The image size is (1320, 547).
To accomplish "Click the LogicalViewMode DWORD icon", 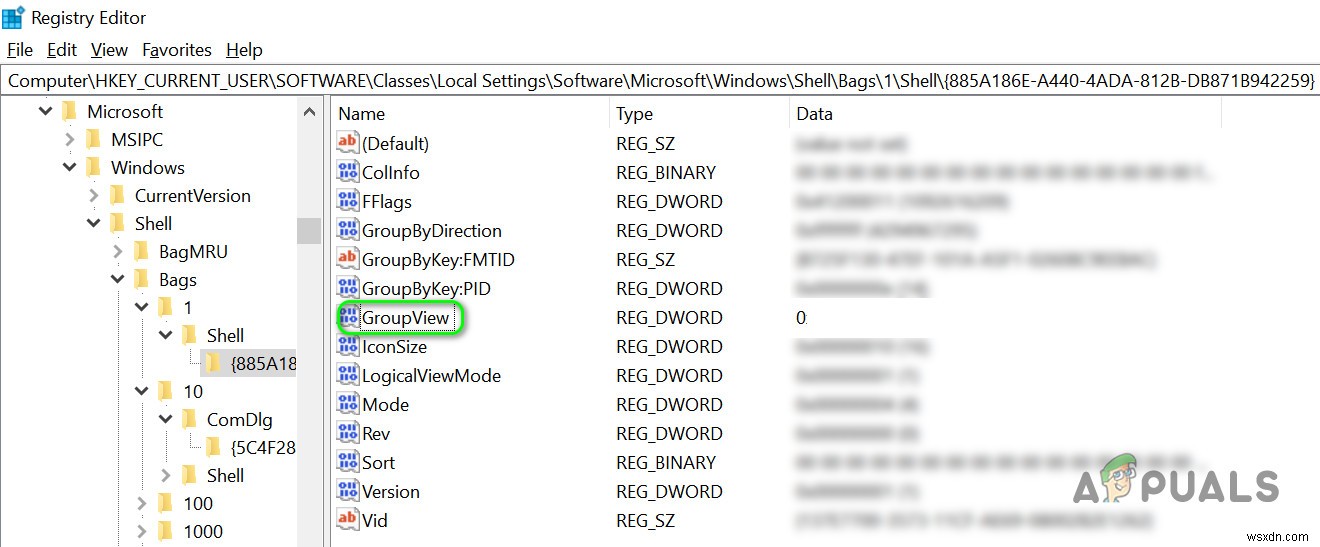I will click(348, 375).
